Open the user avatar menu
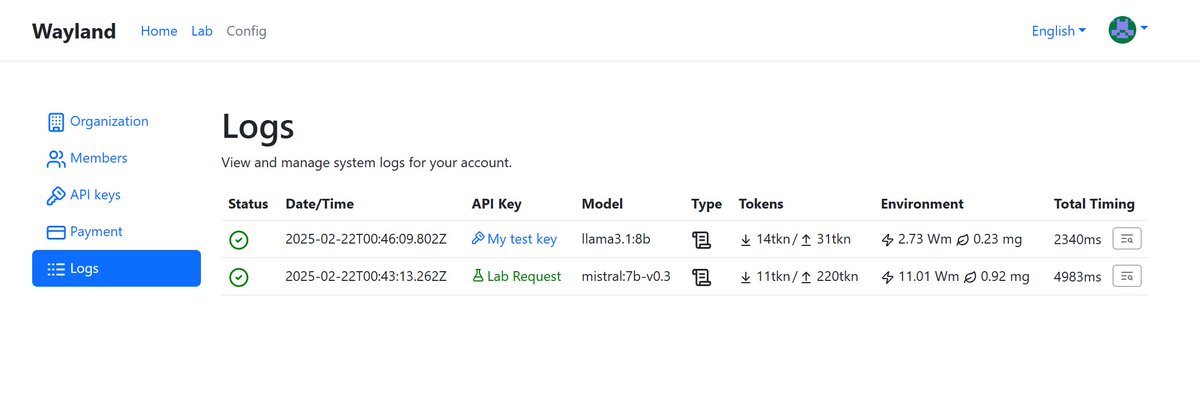This screenshot has height=401, width=1200. 1128,30
